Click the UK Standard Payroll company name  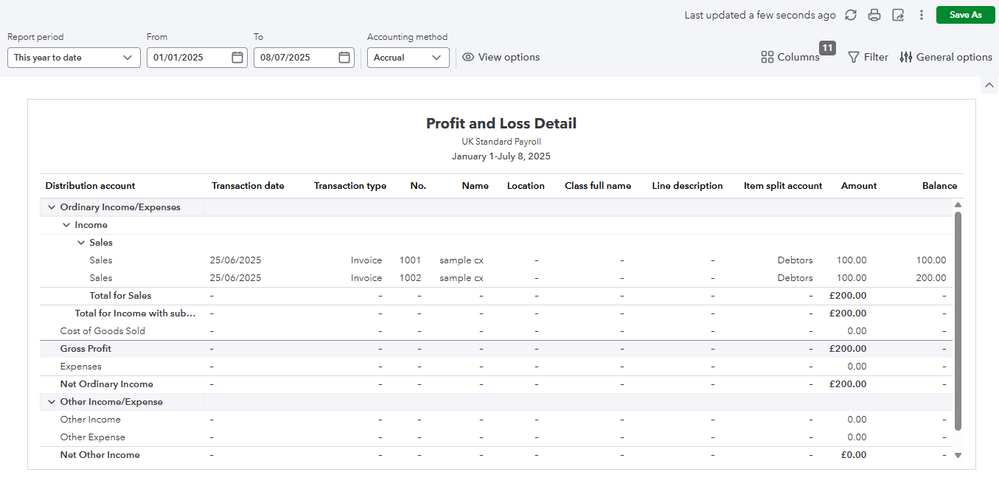click(x=501, y=141)
